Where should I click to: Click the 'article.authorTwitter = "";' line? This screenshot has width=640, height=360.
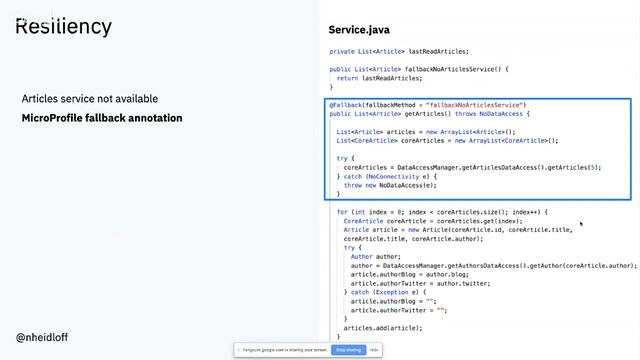click(399, 311)
